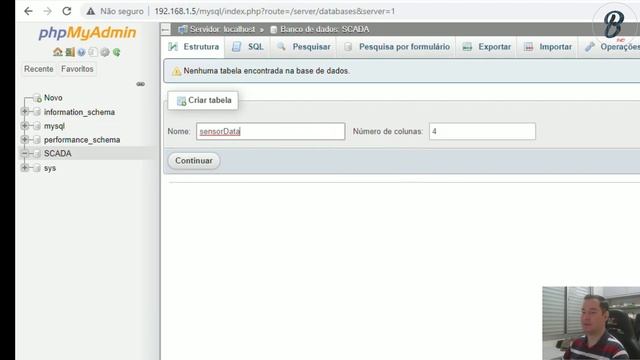Select the SCADA database
This screenshot has width=640, height=360.
[x=58, y=153]
